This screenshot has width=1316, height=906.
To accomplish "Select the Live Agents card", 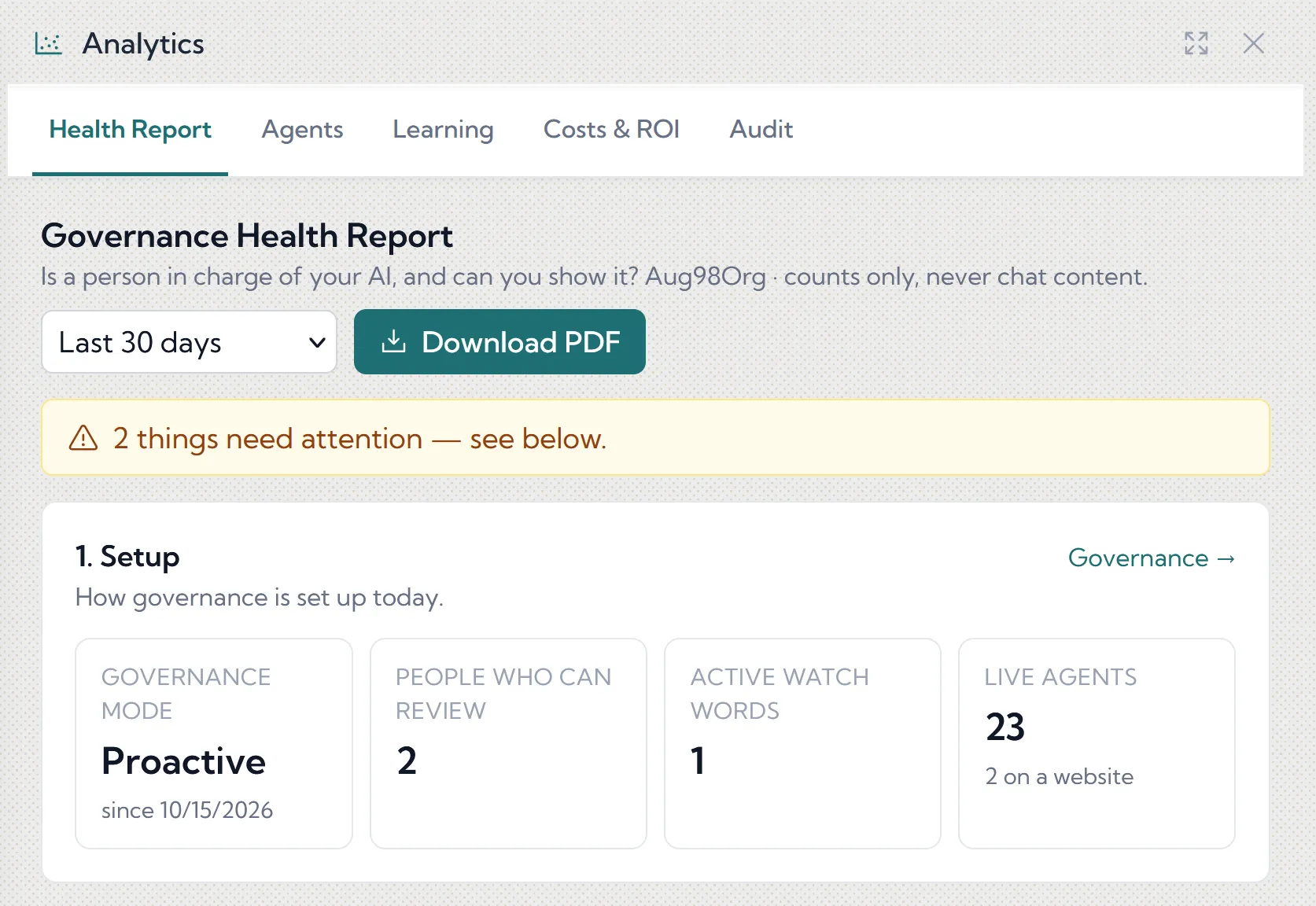I will [x=1097, y=743].
